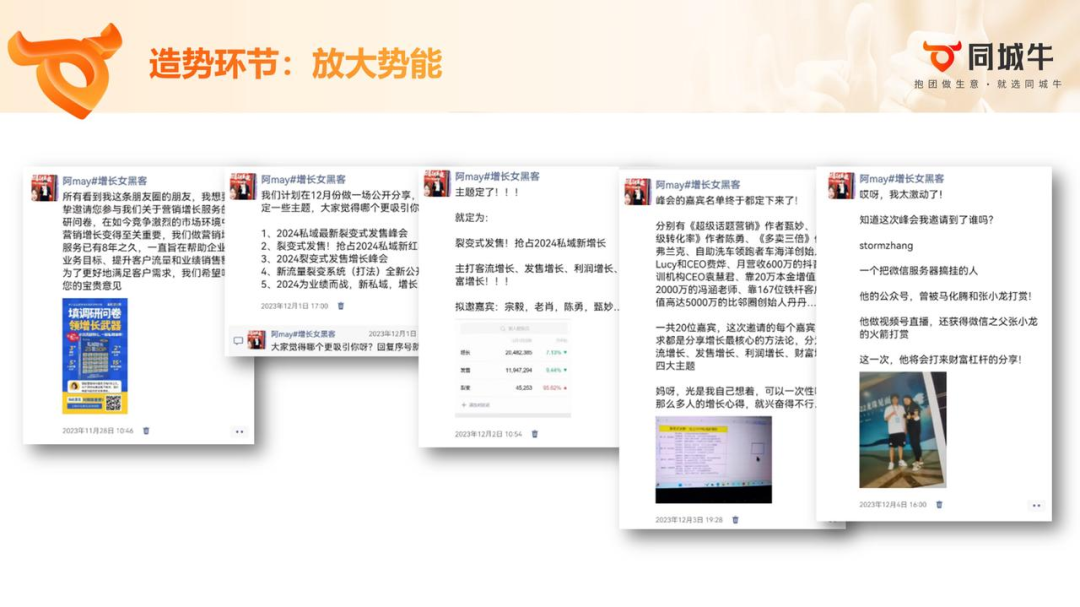Click the avatar on the 12月份公开分享 post
Image resolution: width=1080 pixels, height=607 pixels.
pyautogui.click(x=242, y=186)
